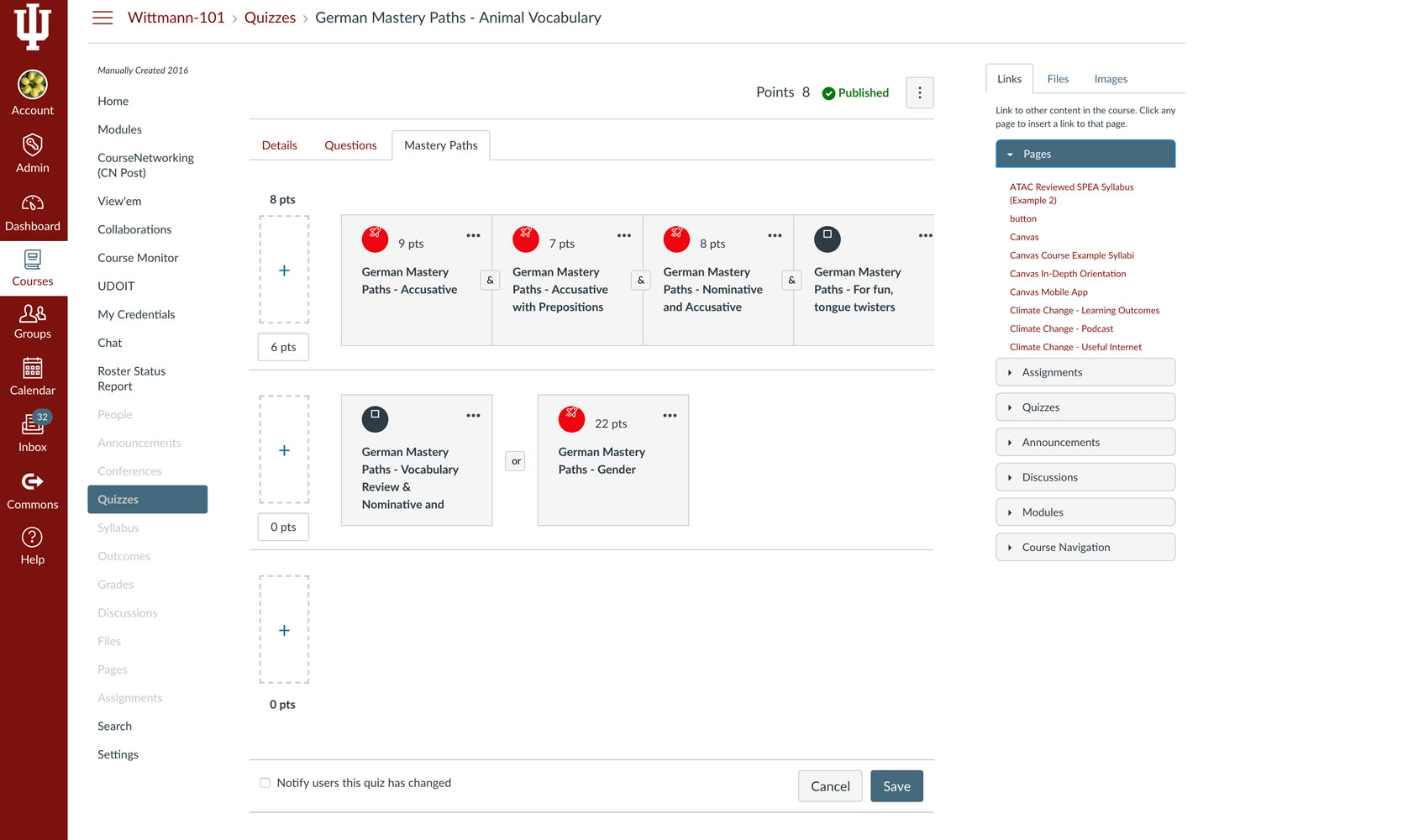Click dark page icon on Vocabulary Review card

(x=375, y=419)
